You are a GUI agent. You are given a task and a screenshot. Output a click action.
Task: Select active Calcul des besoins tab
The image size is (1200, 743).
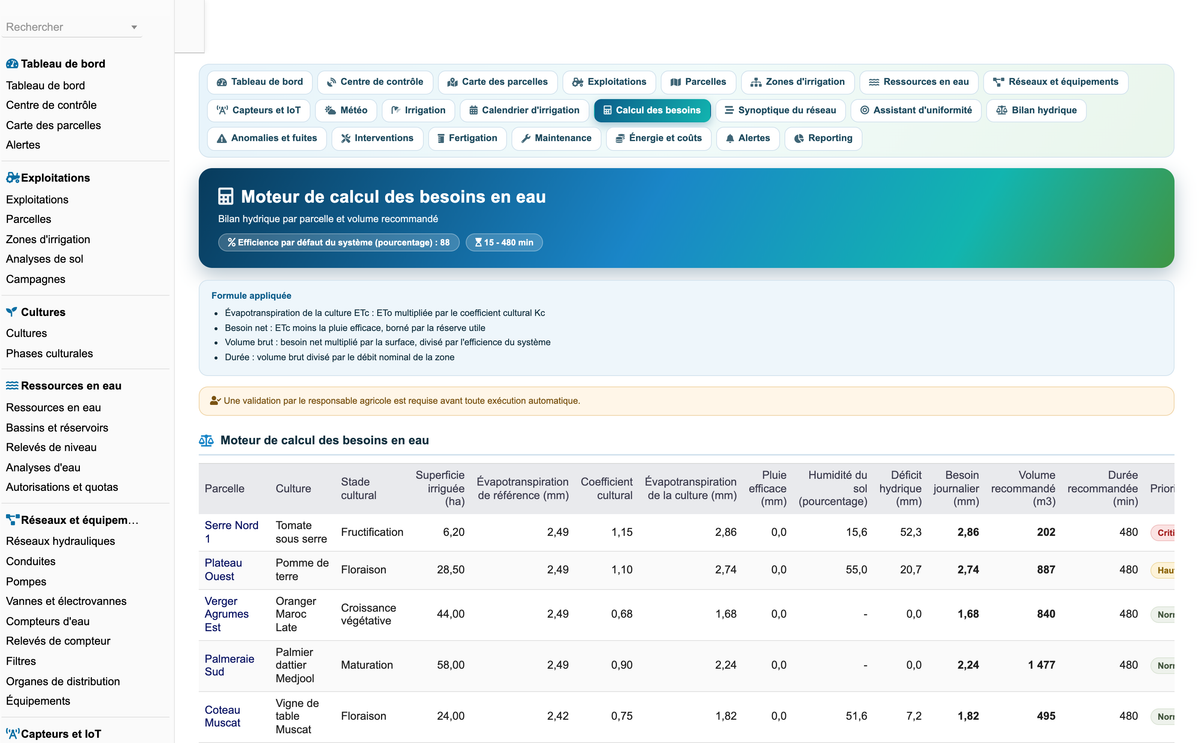coord(652,110)
